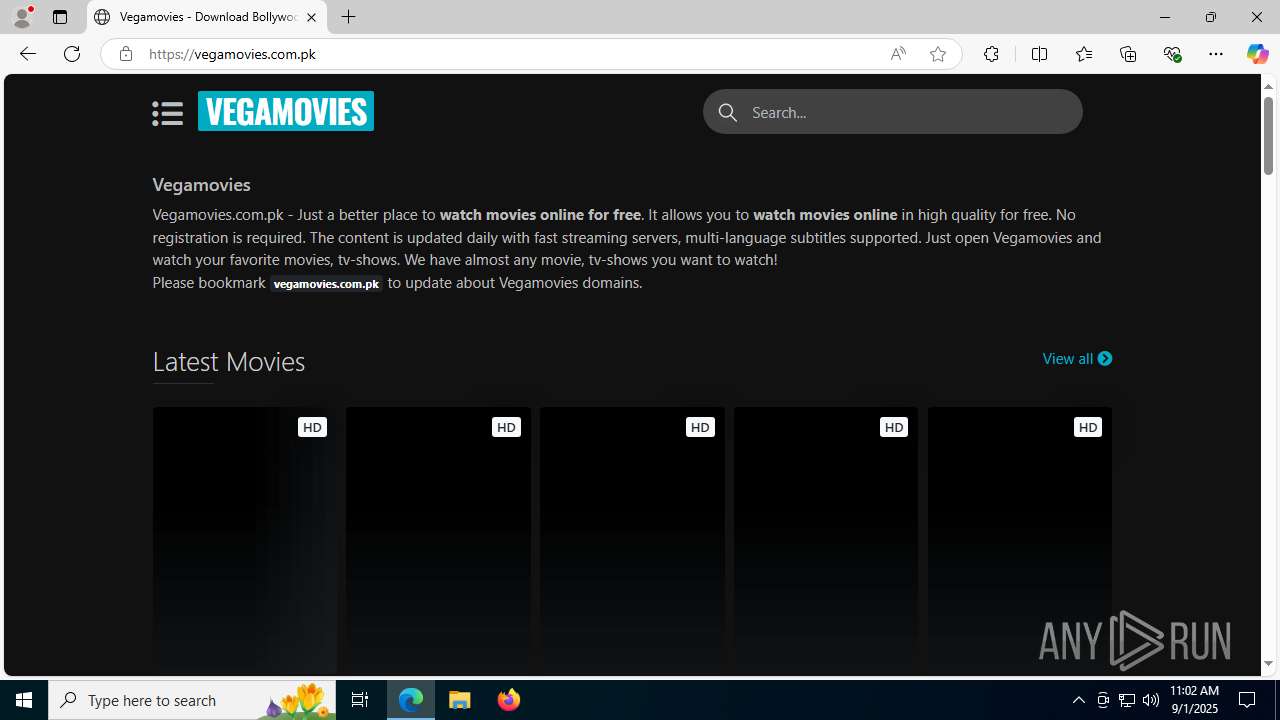Open the fourth Latest Movies poster

pyautogui.click(x=827, y=541)
